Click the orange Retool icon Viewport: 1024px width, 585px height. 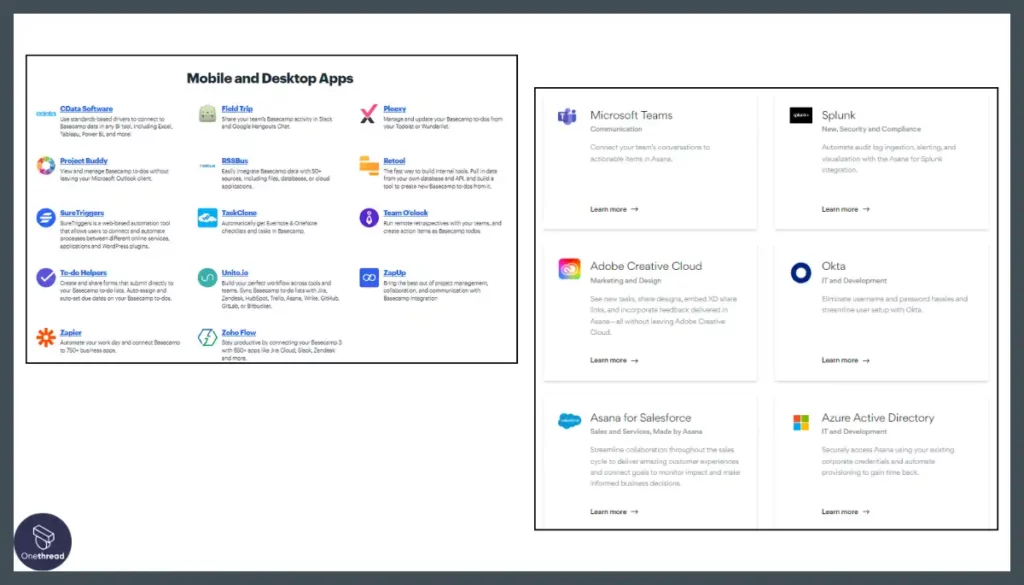click(x=369, y=166)
